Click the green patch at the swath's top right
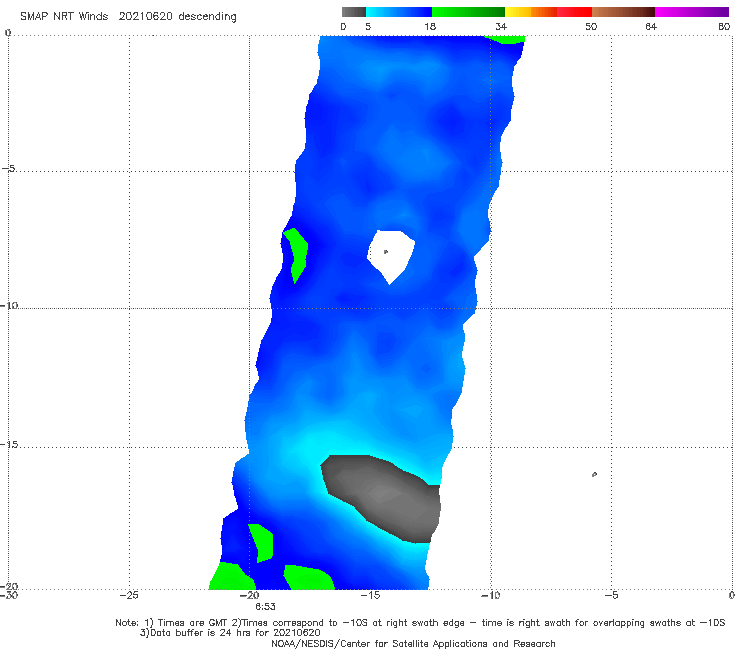 point(505,39)
